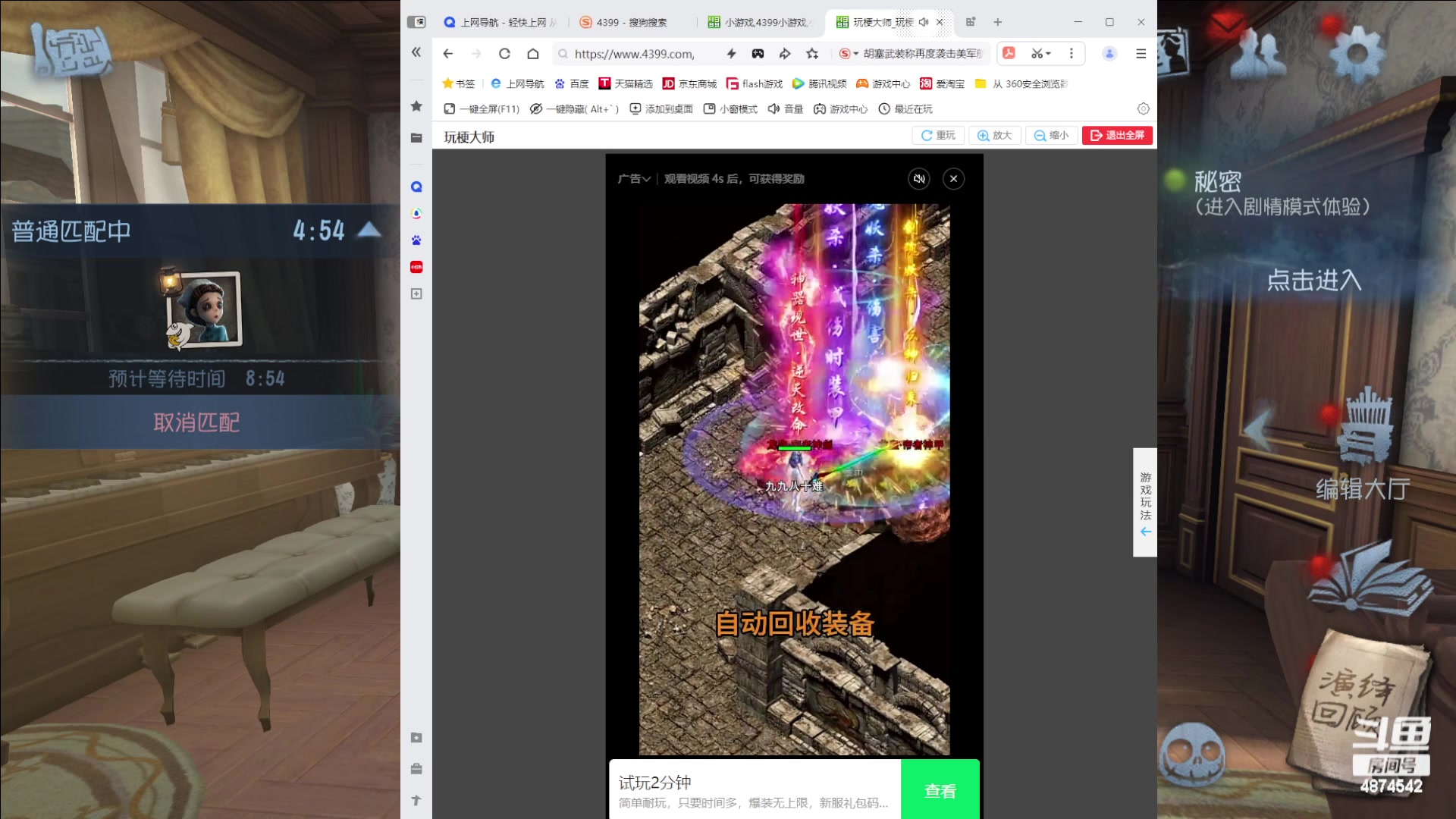Open the folder icon in the browser sidebar

tap(416, 138)
